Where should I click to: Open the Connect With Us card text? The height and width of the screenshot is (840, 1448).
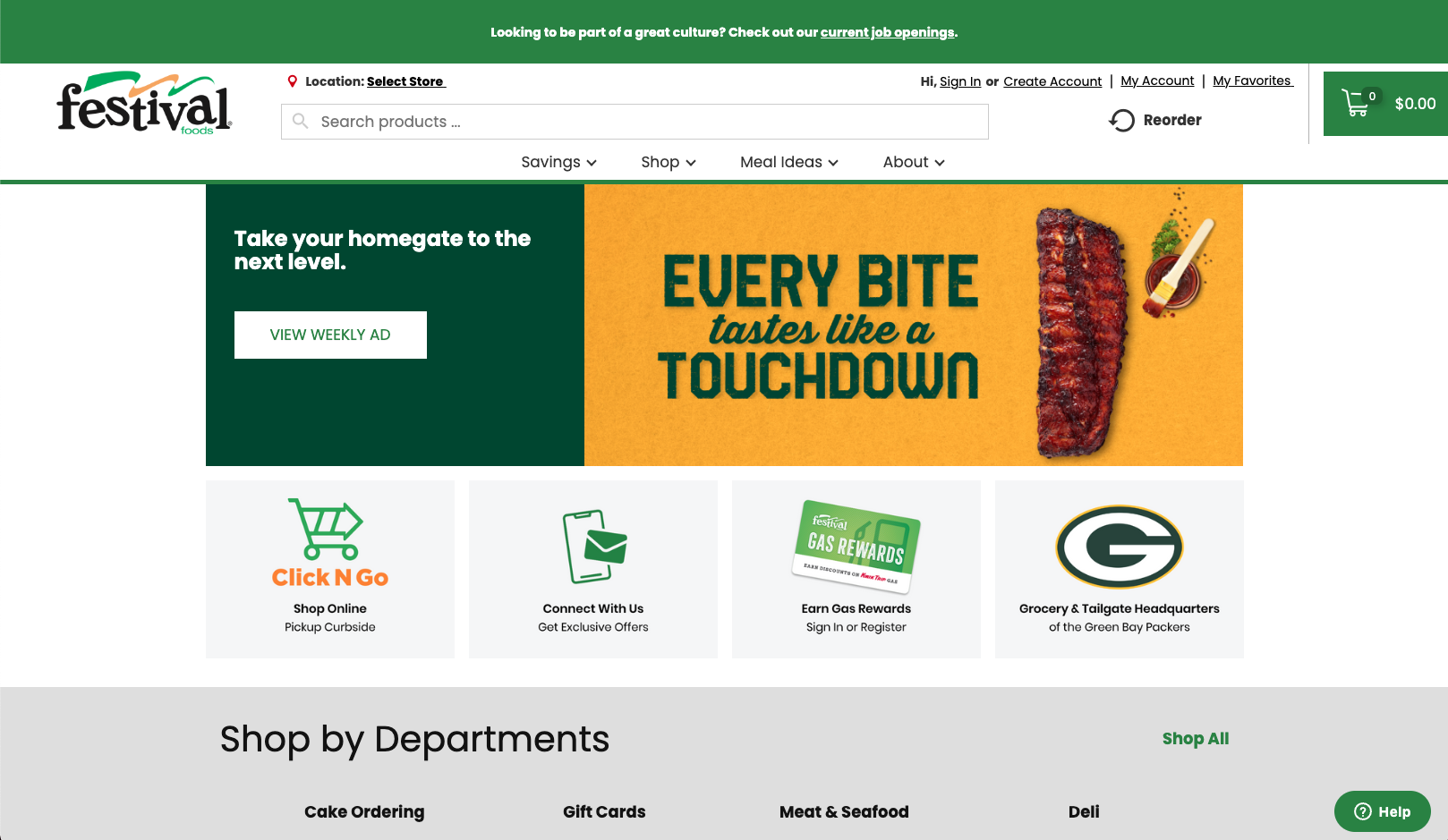click(593, 617)
